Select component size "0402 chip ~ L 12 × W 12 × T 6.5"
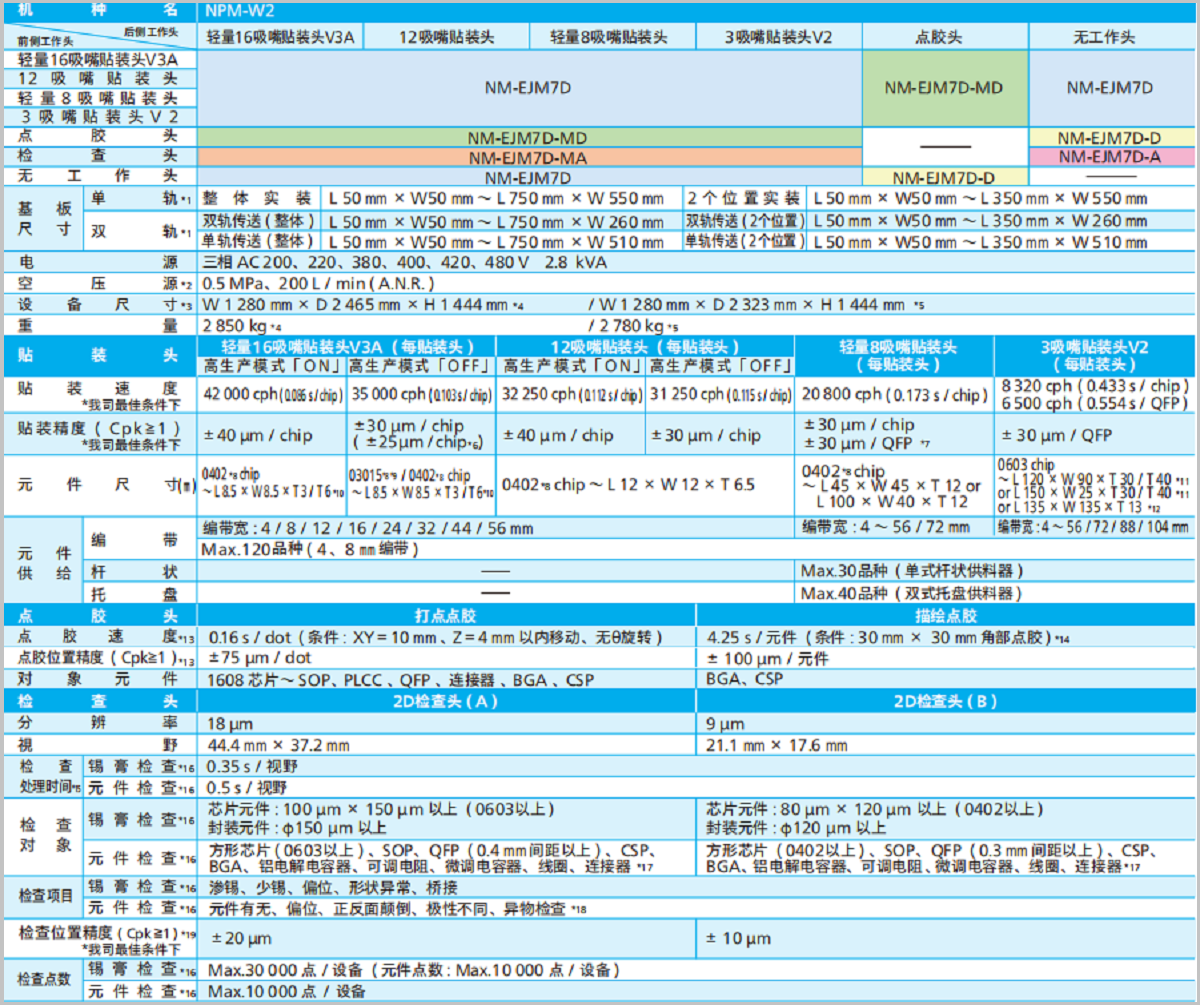The image size is (1200, 1005). pos(628,484)
